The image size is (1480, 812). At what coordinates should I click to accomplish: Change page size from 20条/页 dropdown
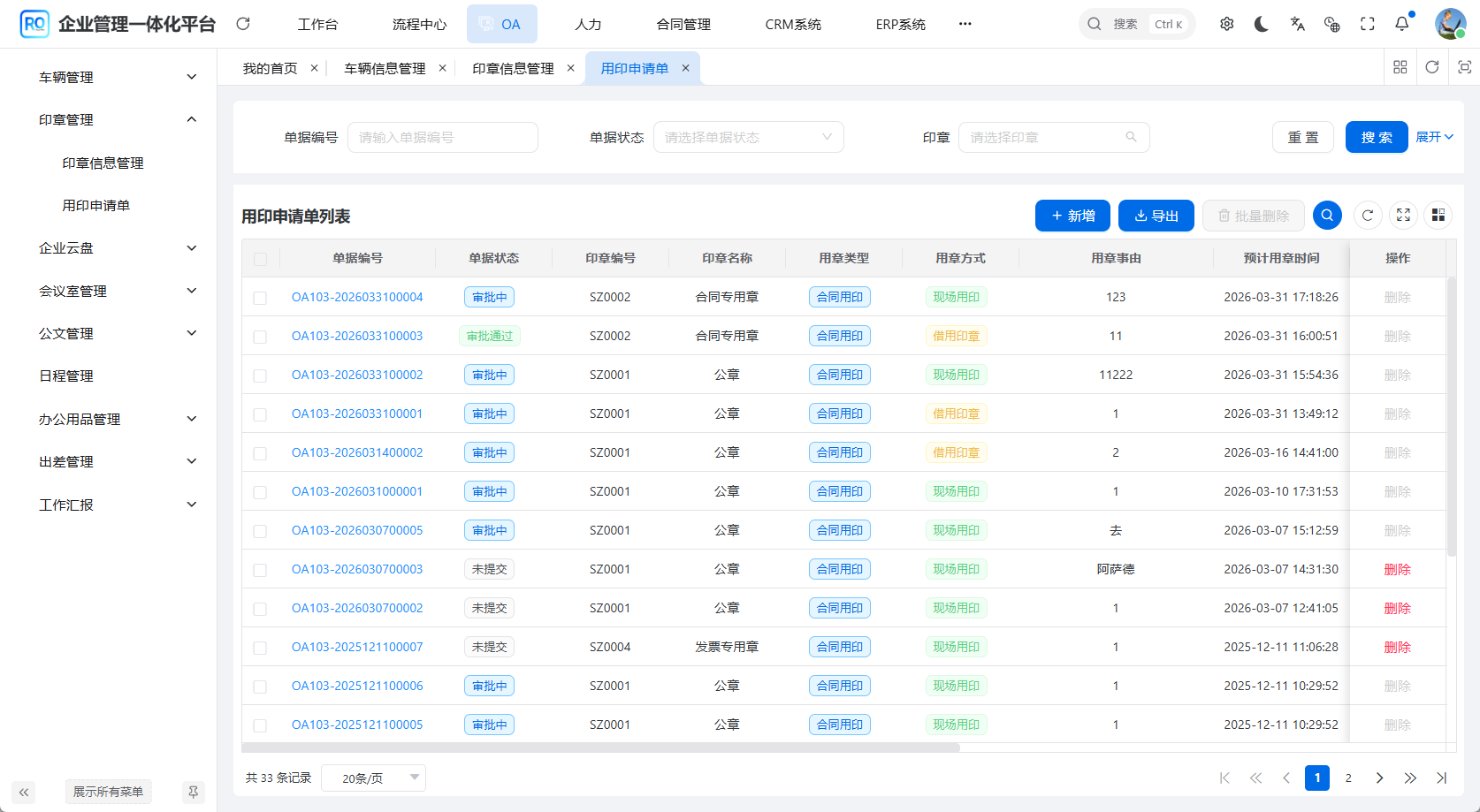coord(372,778)
